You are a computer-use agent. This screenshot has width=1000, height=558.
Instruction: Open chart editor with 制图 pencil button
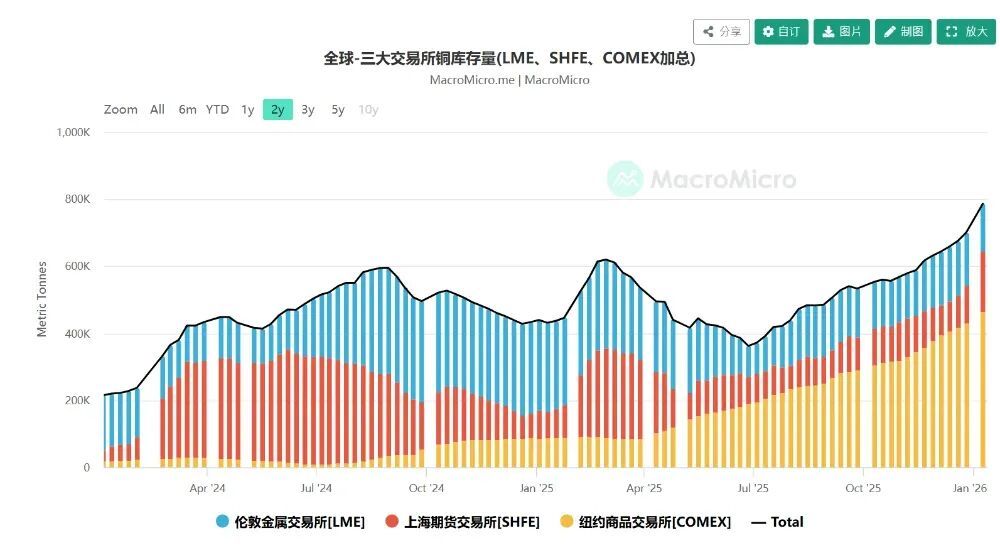tap(903, 31)
